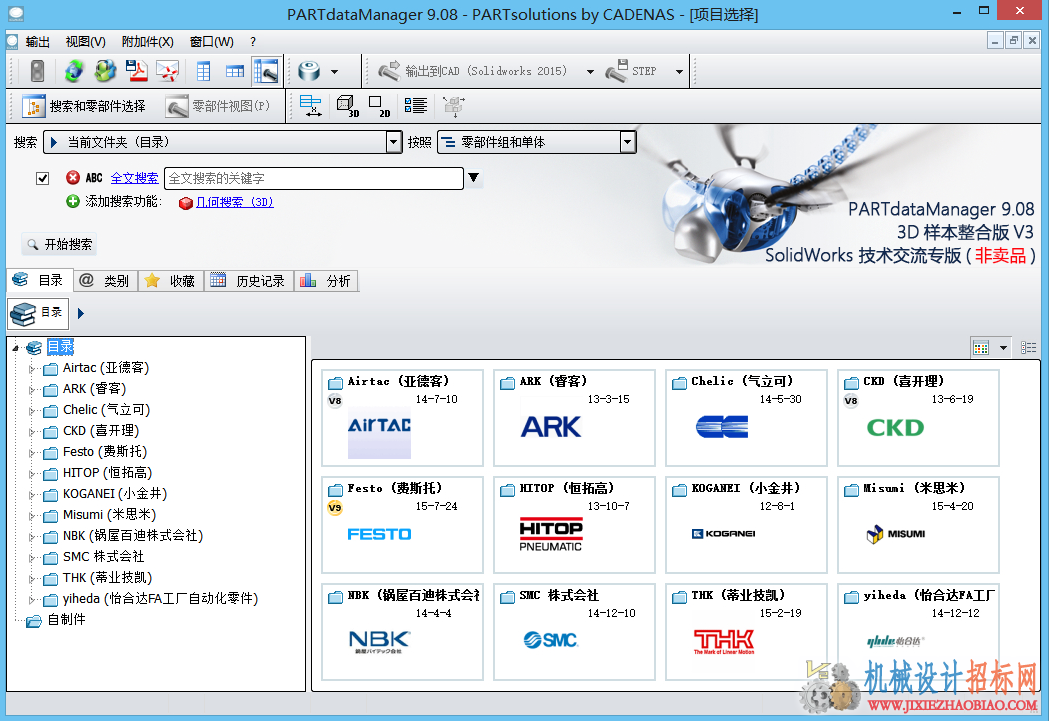Click the vertical table view icon
The height and width of the screenshot is (721, 1049).
click(x=203, y=71)
